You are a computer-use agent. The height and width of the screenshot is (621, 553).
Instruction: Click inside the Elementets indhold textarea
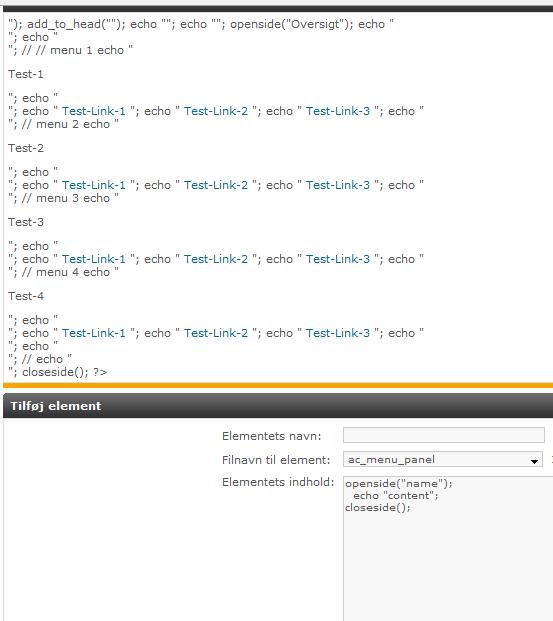(448, 549)
